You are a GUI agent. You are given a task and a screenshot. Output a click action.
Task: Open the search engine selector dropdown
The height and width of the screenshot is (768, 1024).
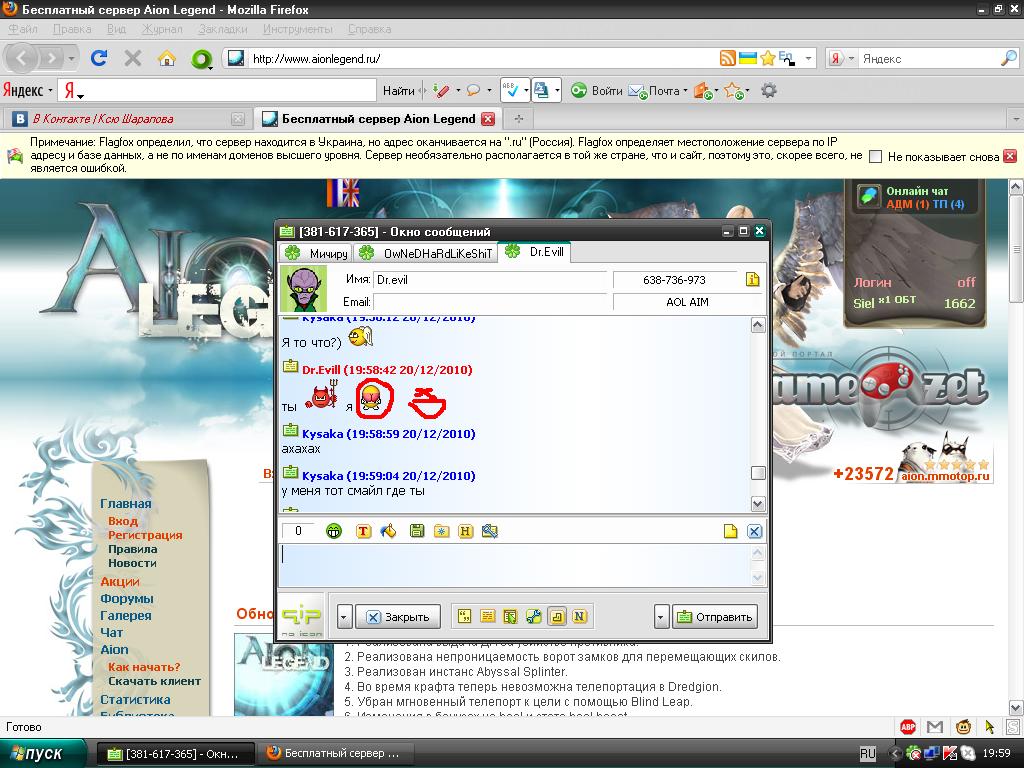coord(851,58)
